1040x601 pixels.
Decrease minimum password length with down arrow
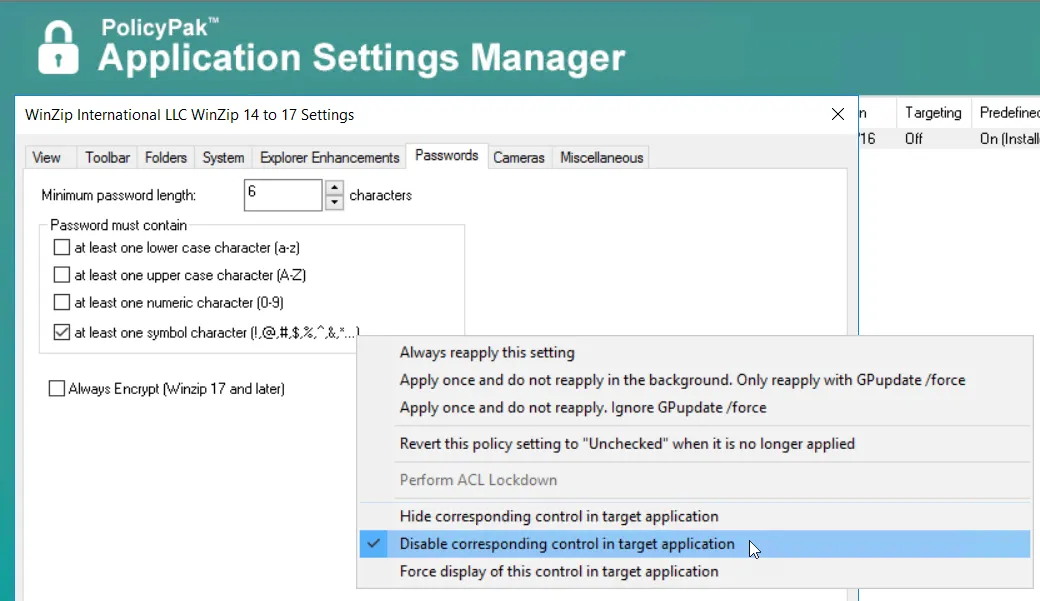coord(334,202)
